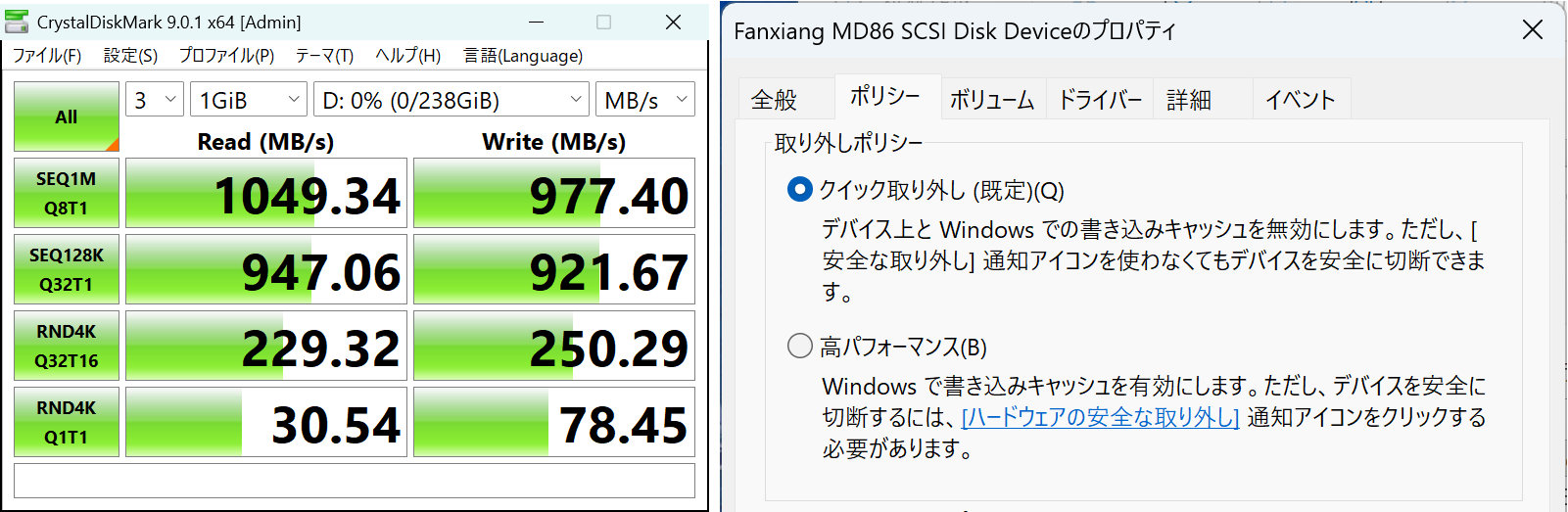
Task: Switch to the ドライバー tab
Action: (x=1100, y=99)
